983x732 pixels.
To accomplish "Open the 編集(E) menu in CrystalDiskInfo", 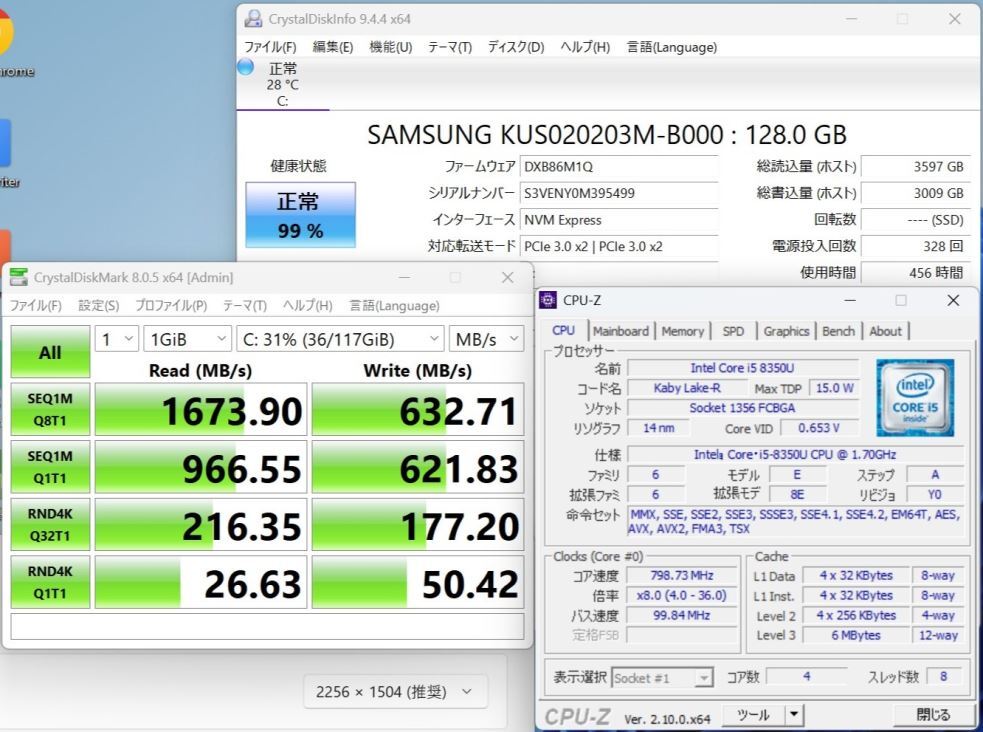I will (x=333, y=47).
